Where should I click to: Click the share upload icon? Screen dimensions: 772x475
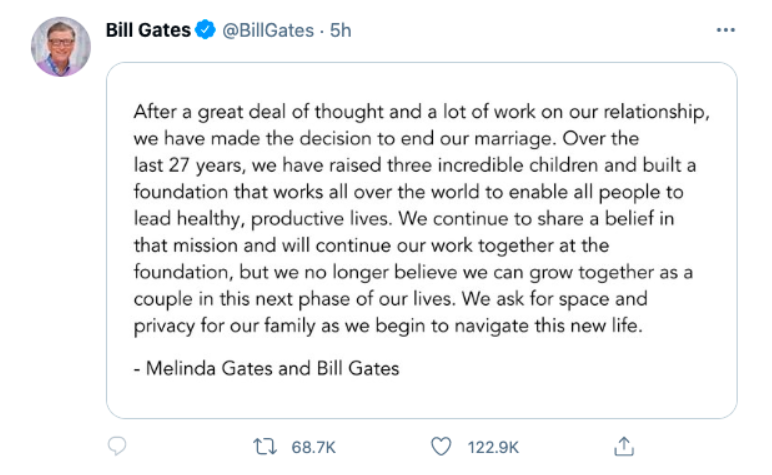pos(625,446)
